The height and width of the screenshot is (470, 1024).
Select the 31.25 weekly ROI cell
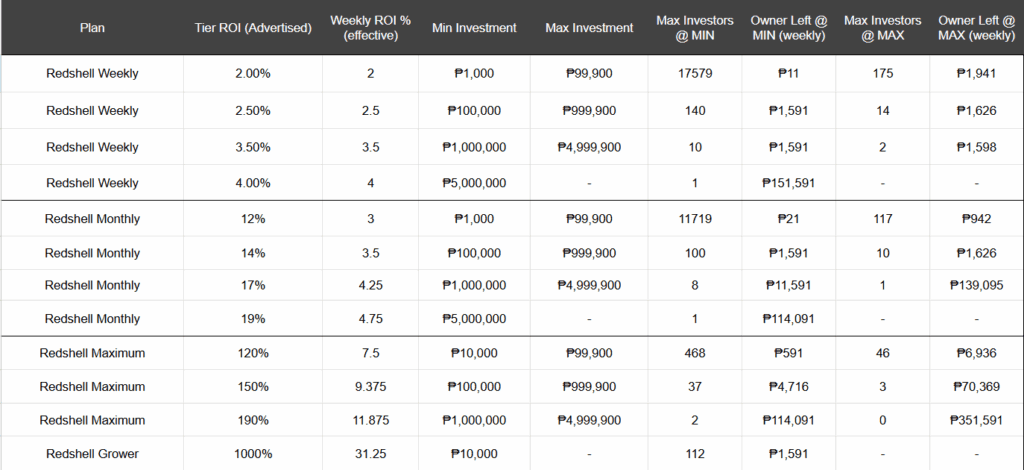(370, 454)
